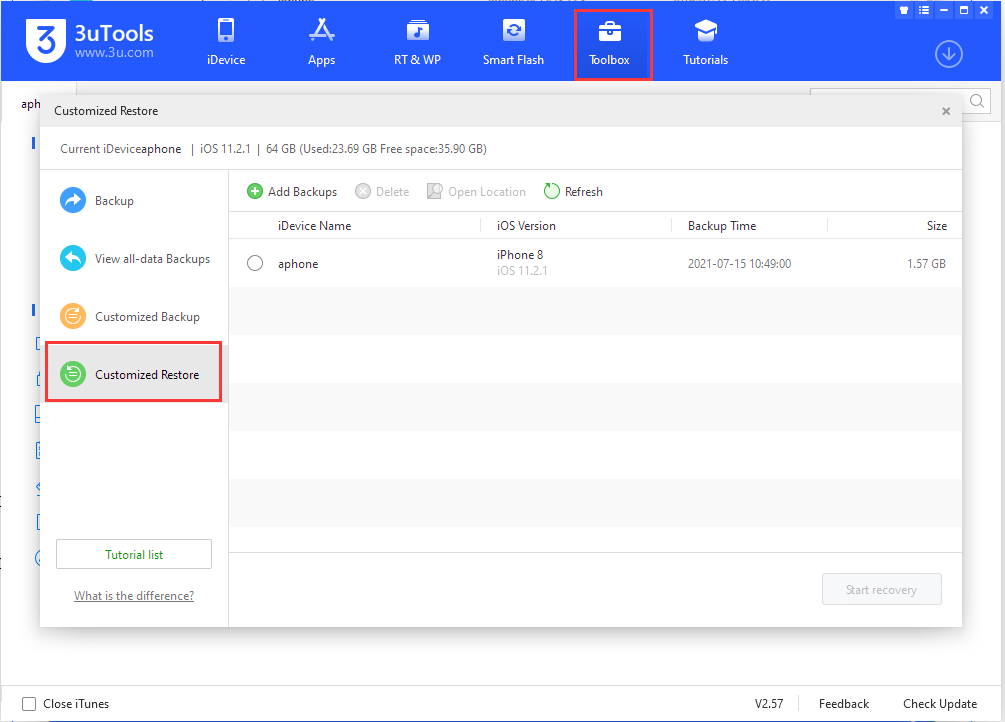Open the Feedback link
Screen dimensions: 1005x722
pos(843,704)
